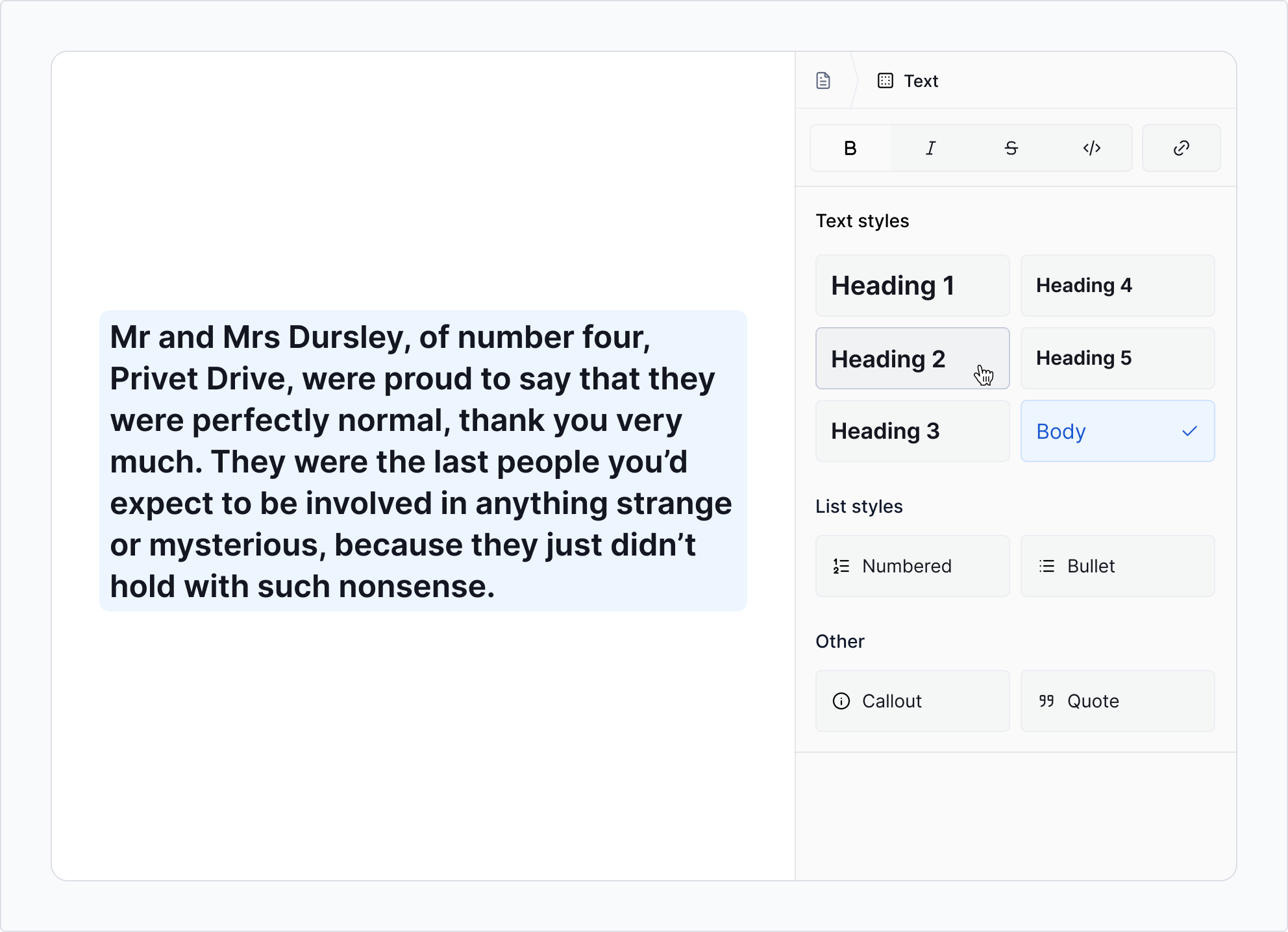Insert a link with chain icon
The image size is (1288, 932).
pos(1181,149)
